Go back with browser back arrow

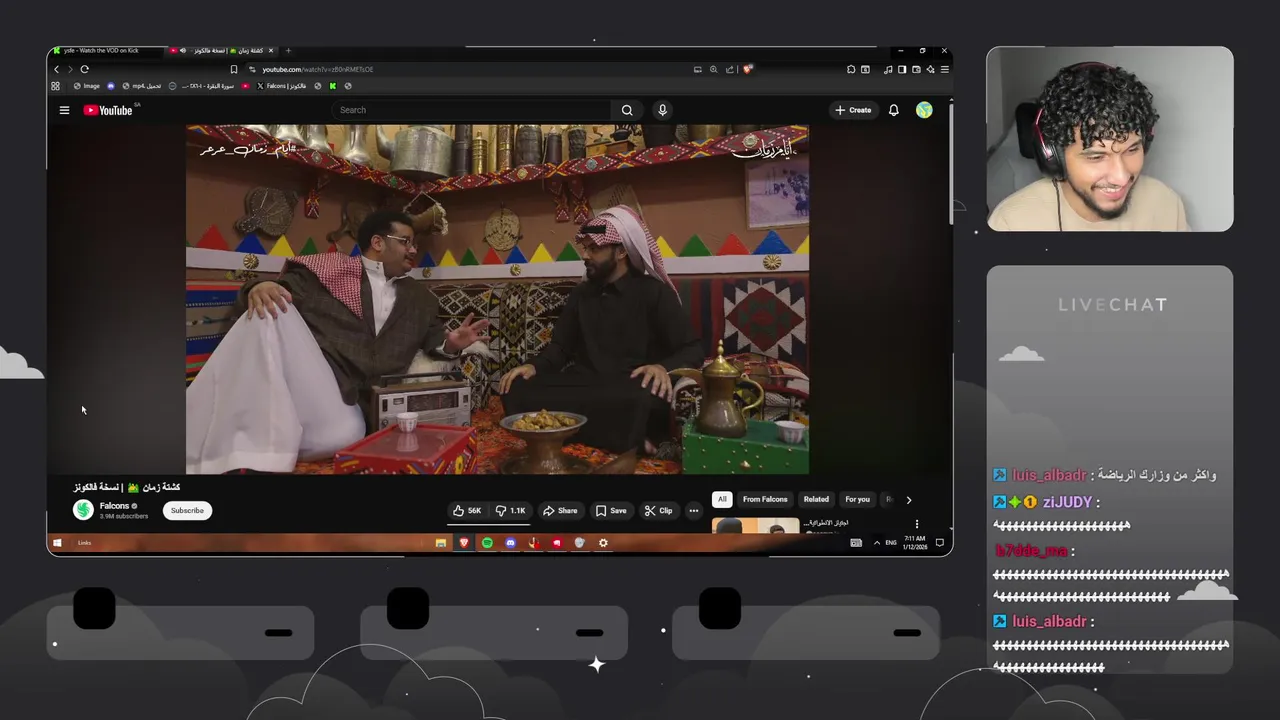click(56, 69)
